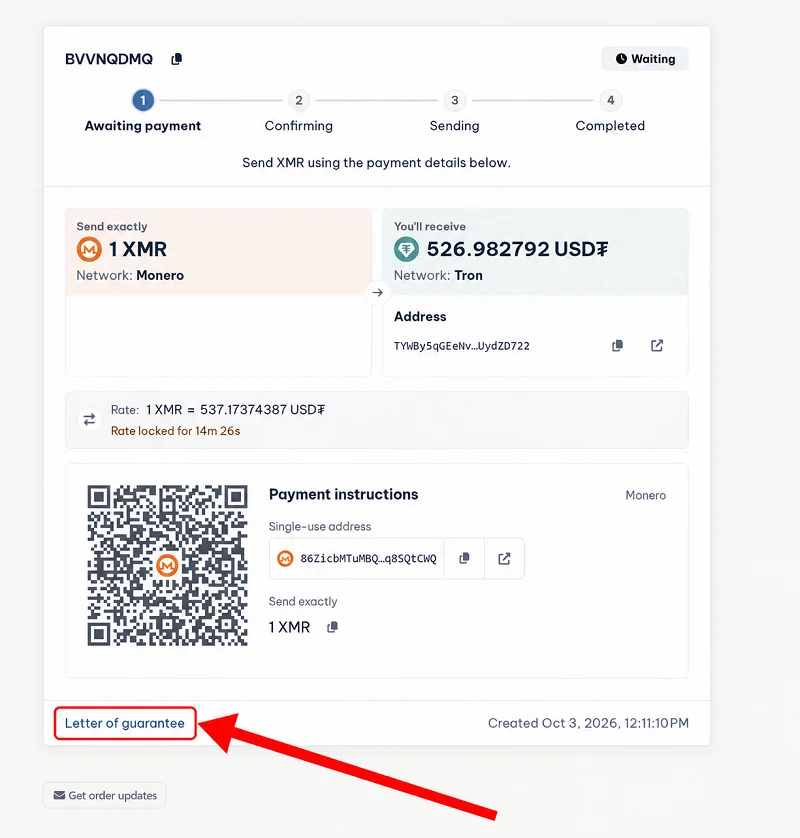Open the Letter of guarantee link

125,723
